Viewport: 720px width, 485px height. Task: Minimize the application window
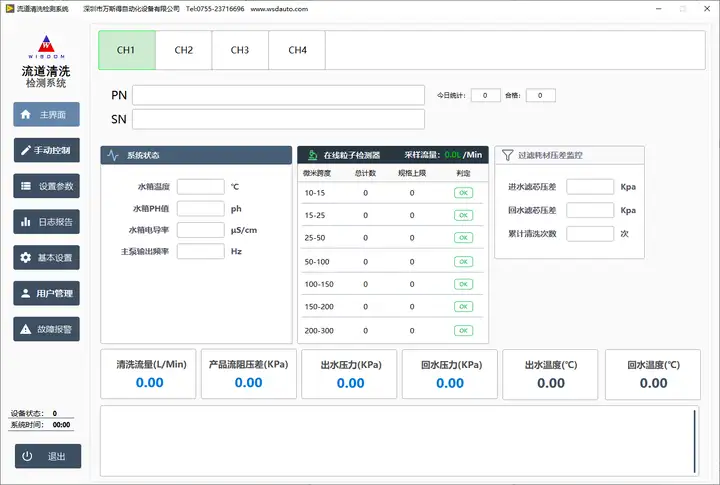coord(658,9)
